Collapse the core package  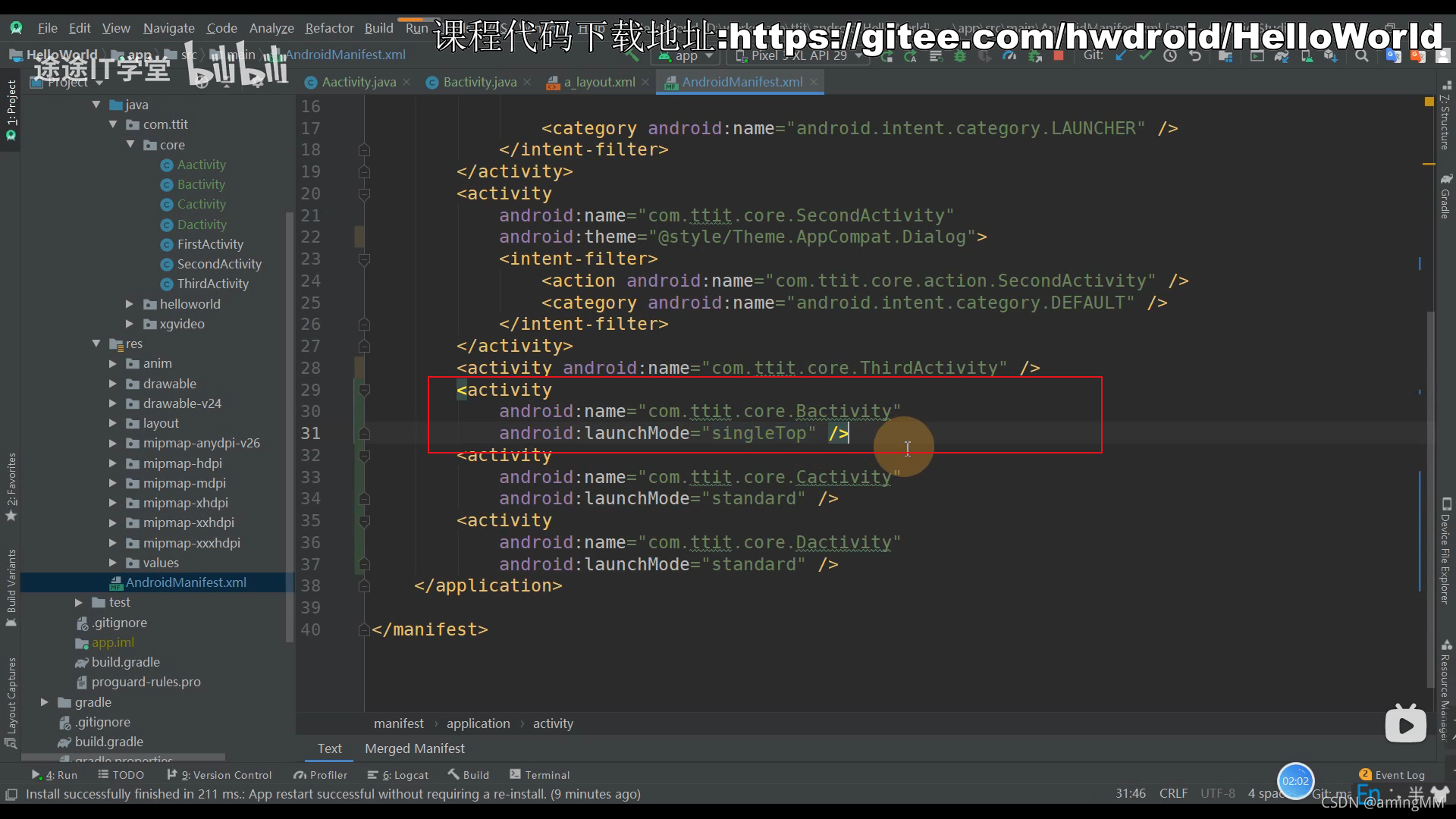pos(130,144)
